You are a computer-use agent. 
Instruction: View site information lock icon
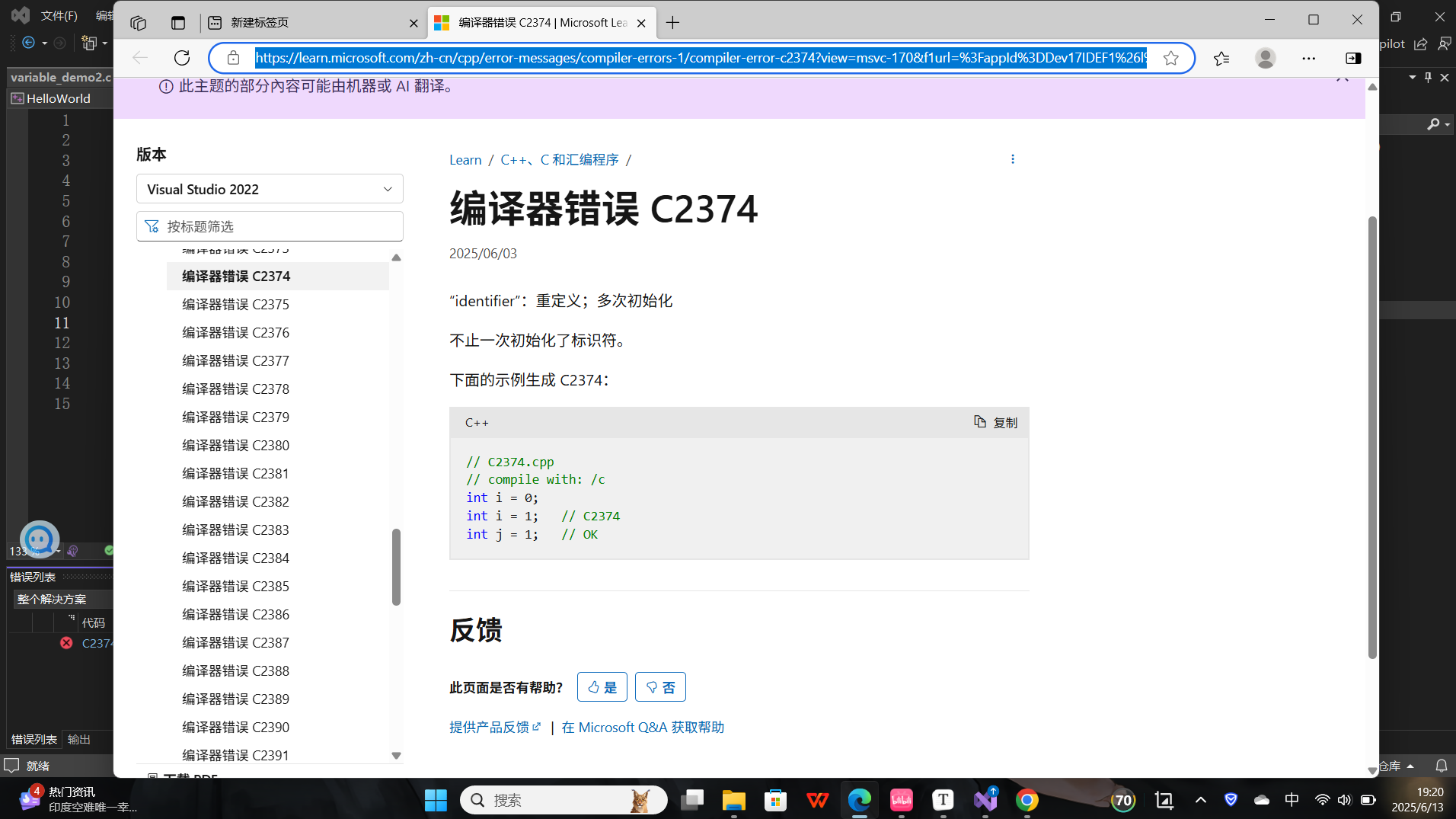(234, 58)
